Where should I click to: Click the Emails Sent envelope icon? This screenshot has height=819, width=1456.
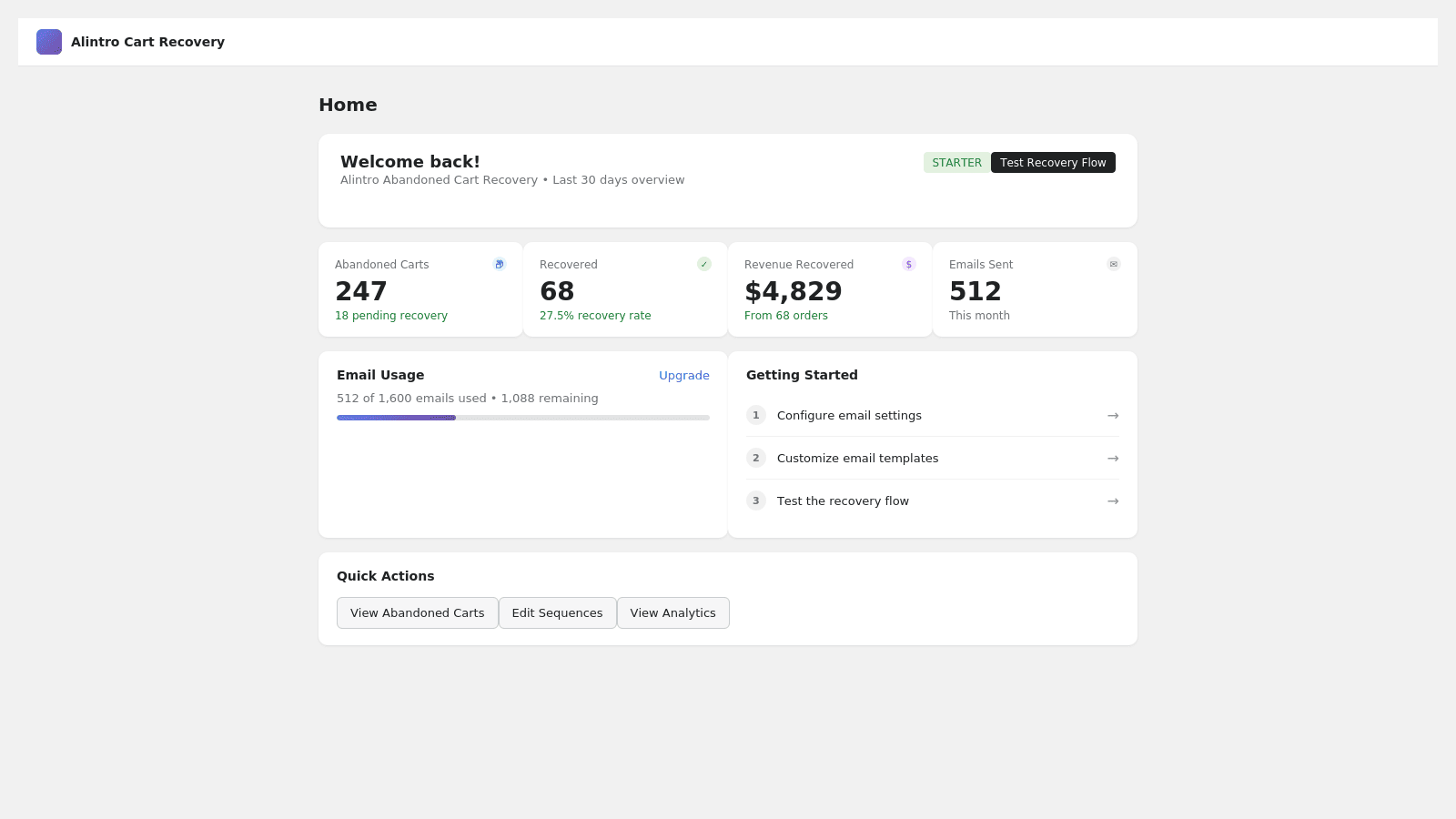[1113, 264]
